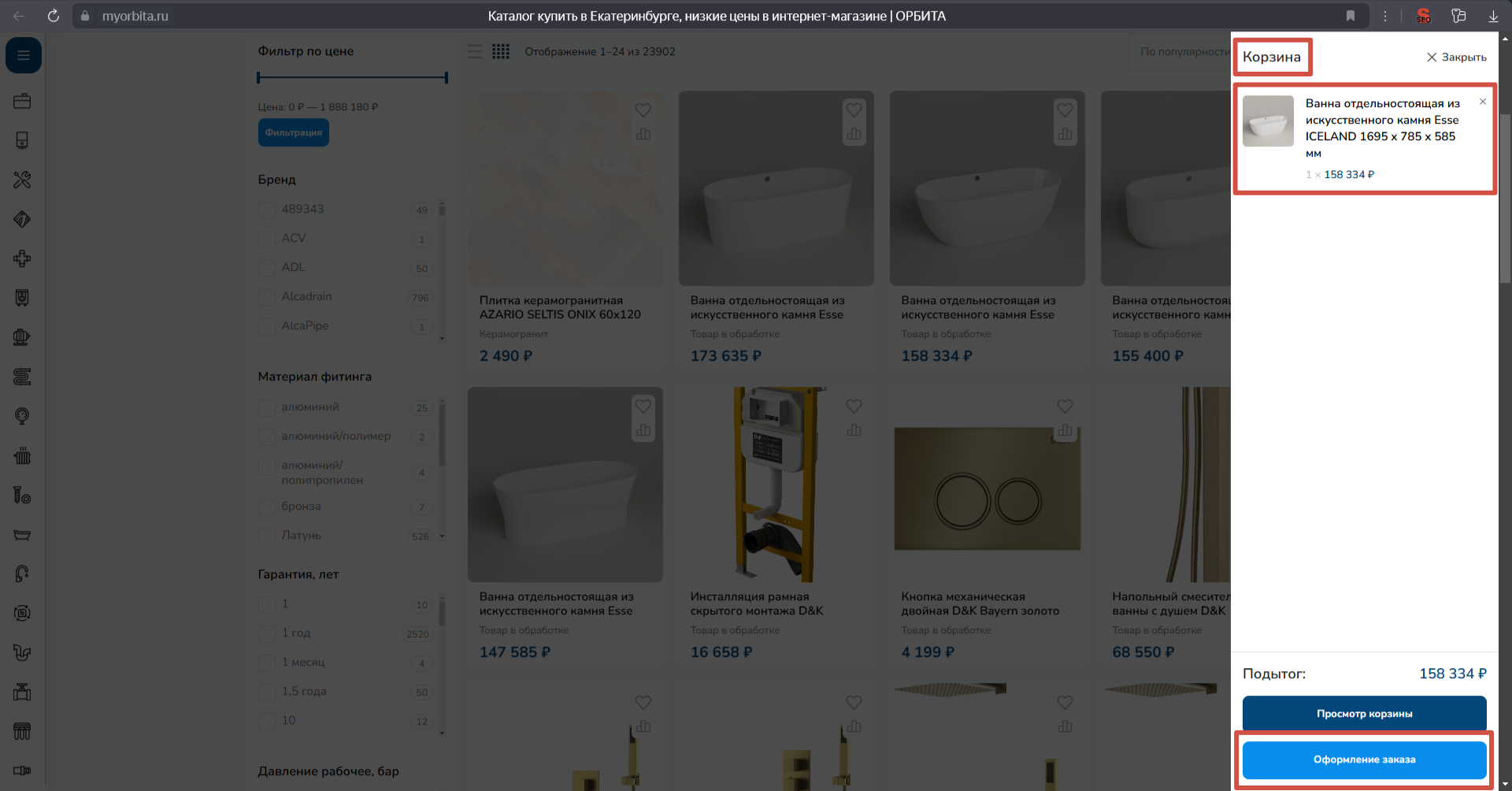Check the Alcadrain brand filter

267,297
